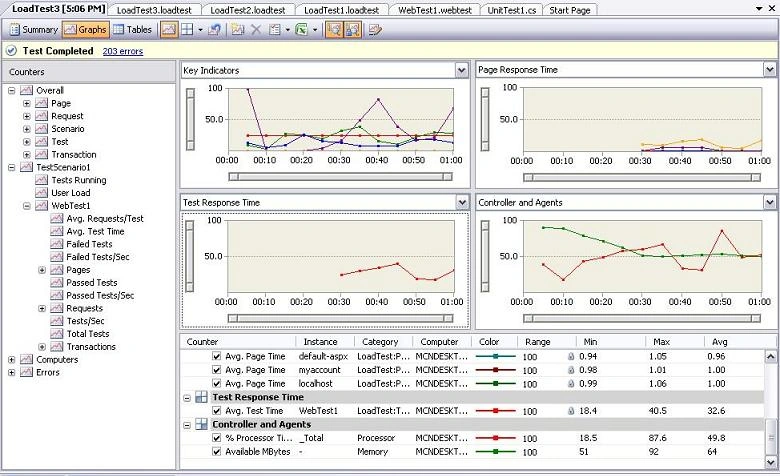Open dropdown arrow beside graph options icon
This screenshot has width=780, height=476.
pos(288,30)
